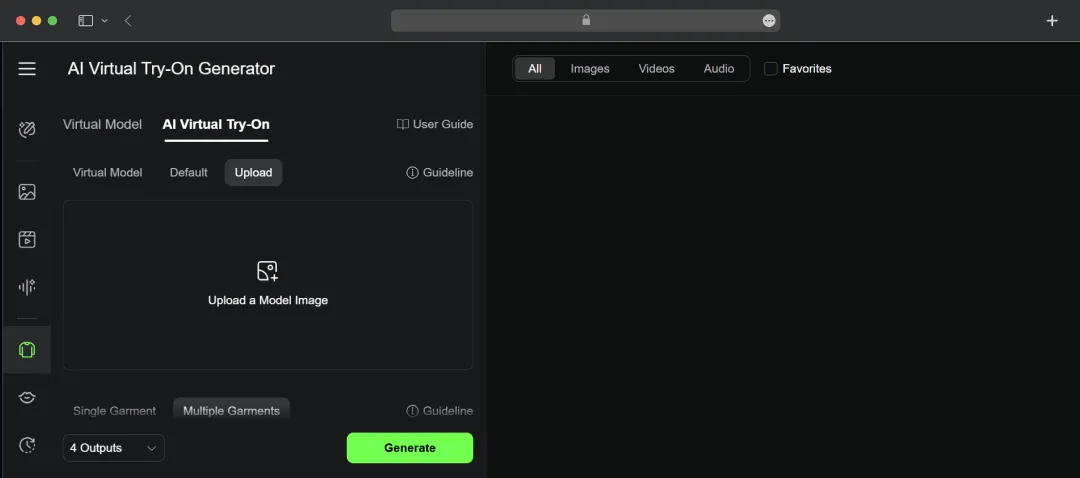Image resolution: width=1080 pixels, height=478 pixels.
Task: Click the browser sidebar toggle icon
Action: click(x=85, y=21)
